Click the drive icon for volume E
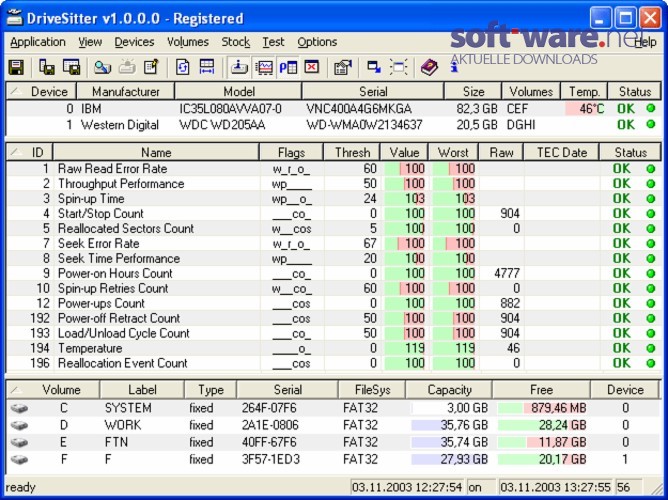This screenshot has height=500, width=668. [x=20, y=442]
